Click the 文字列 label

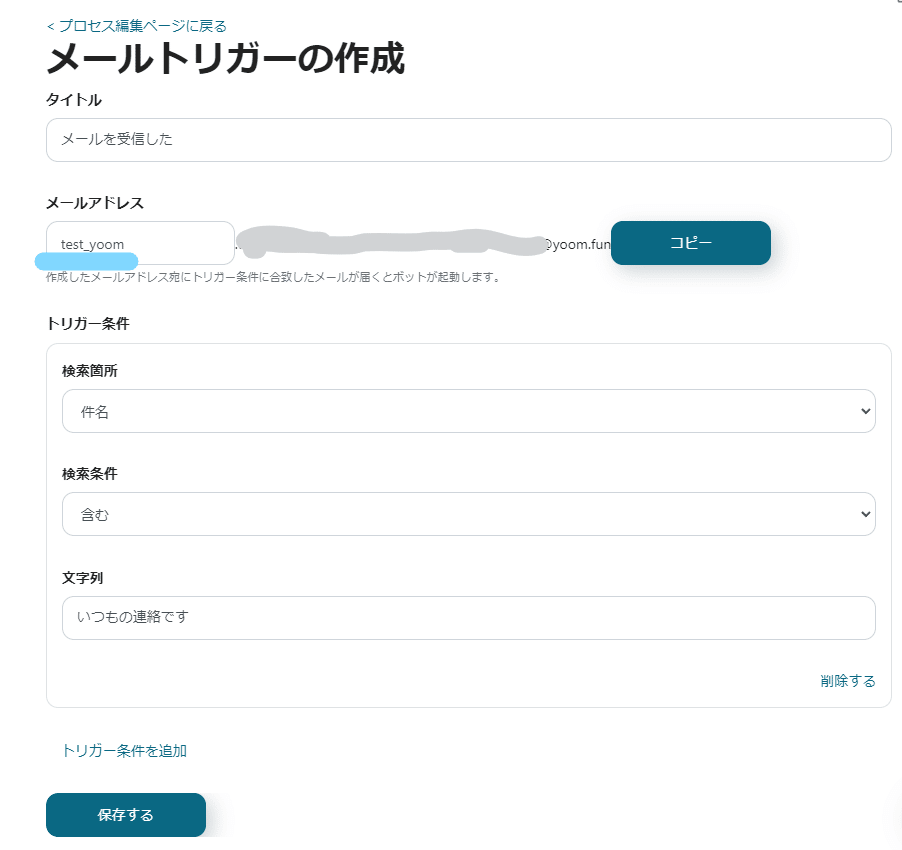82,578
